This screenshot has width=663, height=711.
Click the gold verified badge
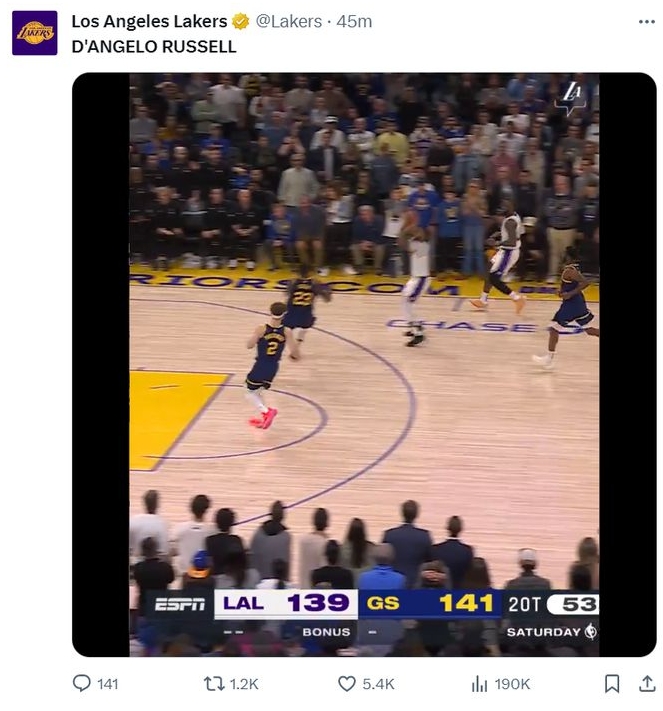(241, 22)
